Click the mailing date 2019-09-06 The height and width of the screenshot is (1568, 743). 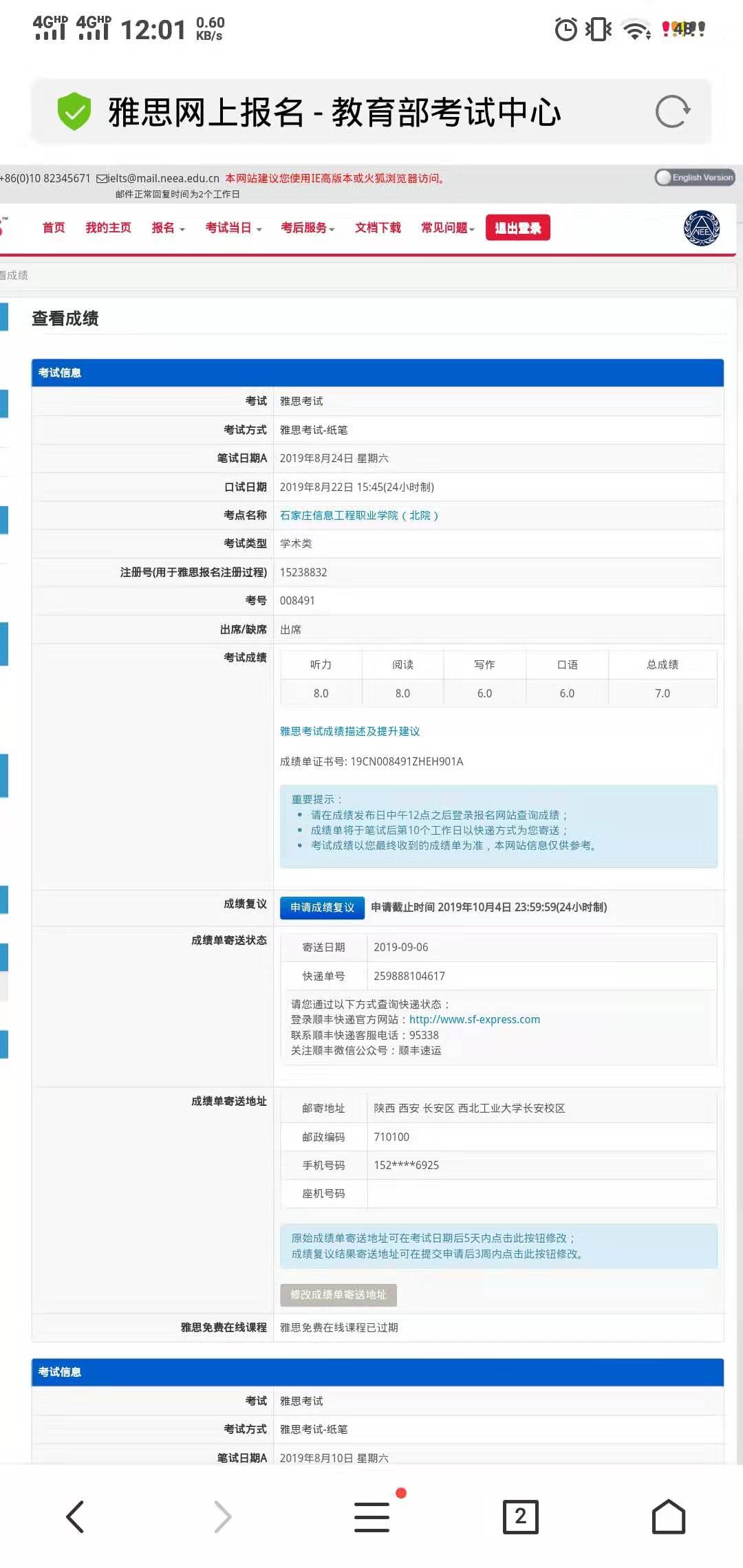pyautogui.click(x=401, y=948)
